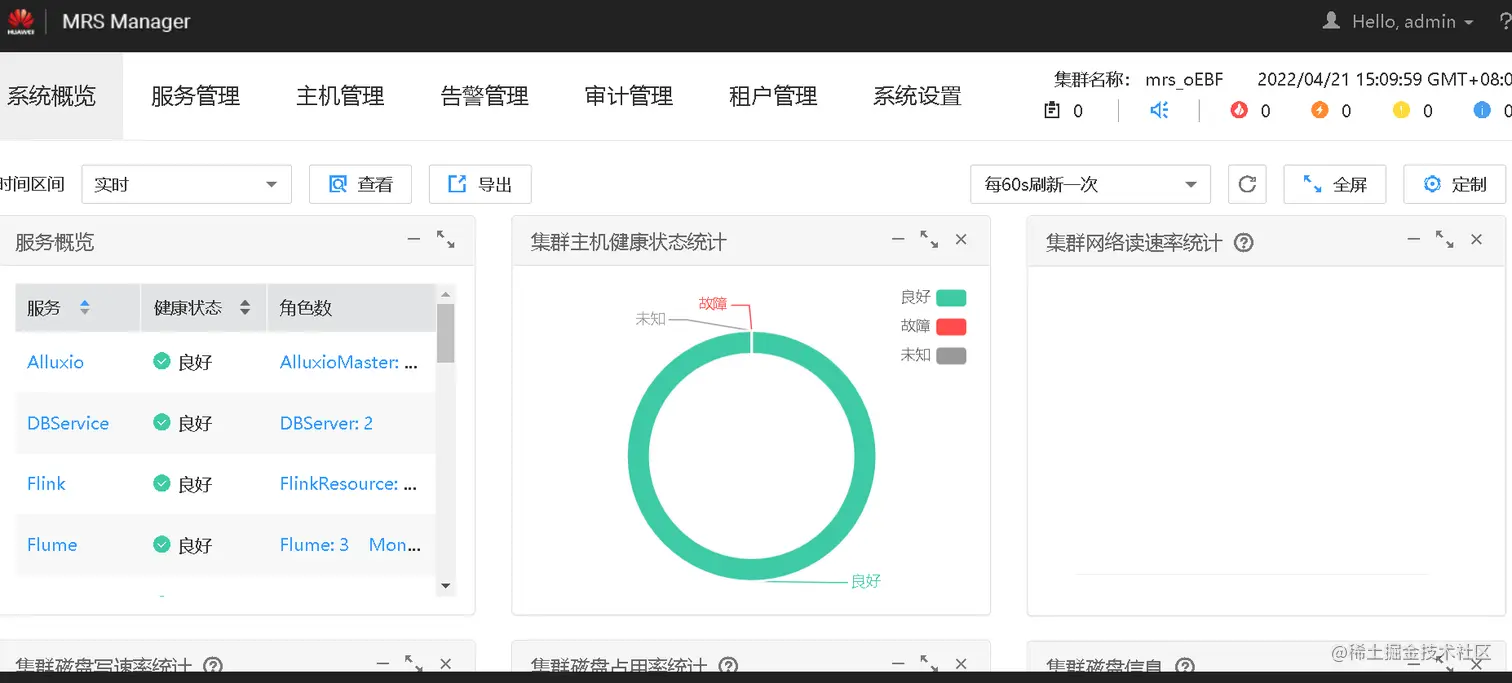Click the refresh icon button
Image resolution: width=1512 pixels, height=683 pixels.
coord(1247,184)
